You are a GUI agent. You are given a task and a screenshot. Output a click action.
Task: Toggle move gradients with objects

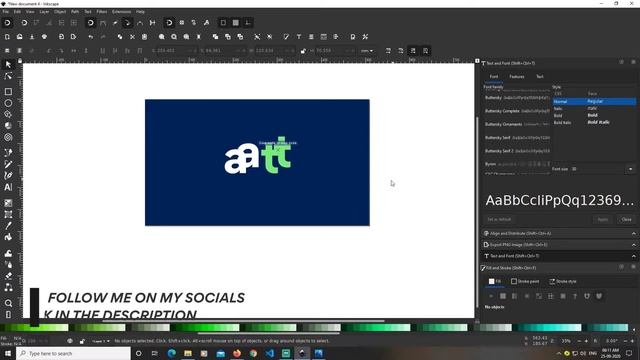tap(413, 51)
